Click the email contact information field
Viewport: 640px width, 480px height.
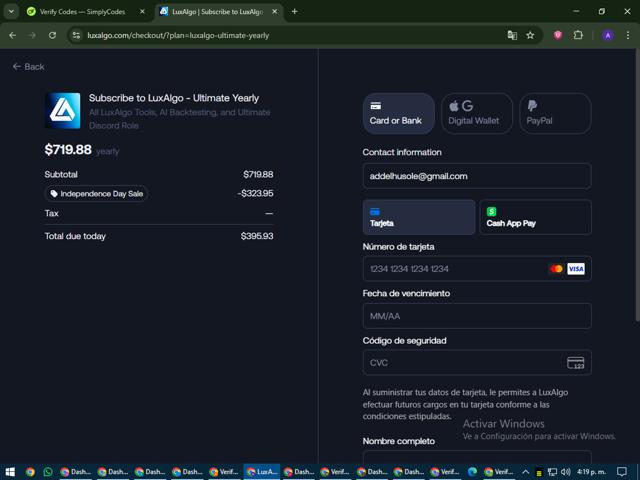click(x=477, y=176)
